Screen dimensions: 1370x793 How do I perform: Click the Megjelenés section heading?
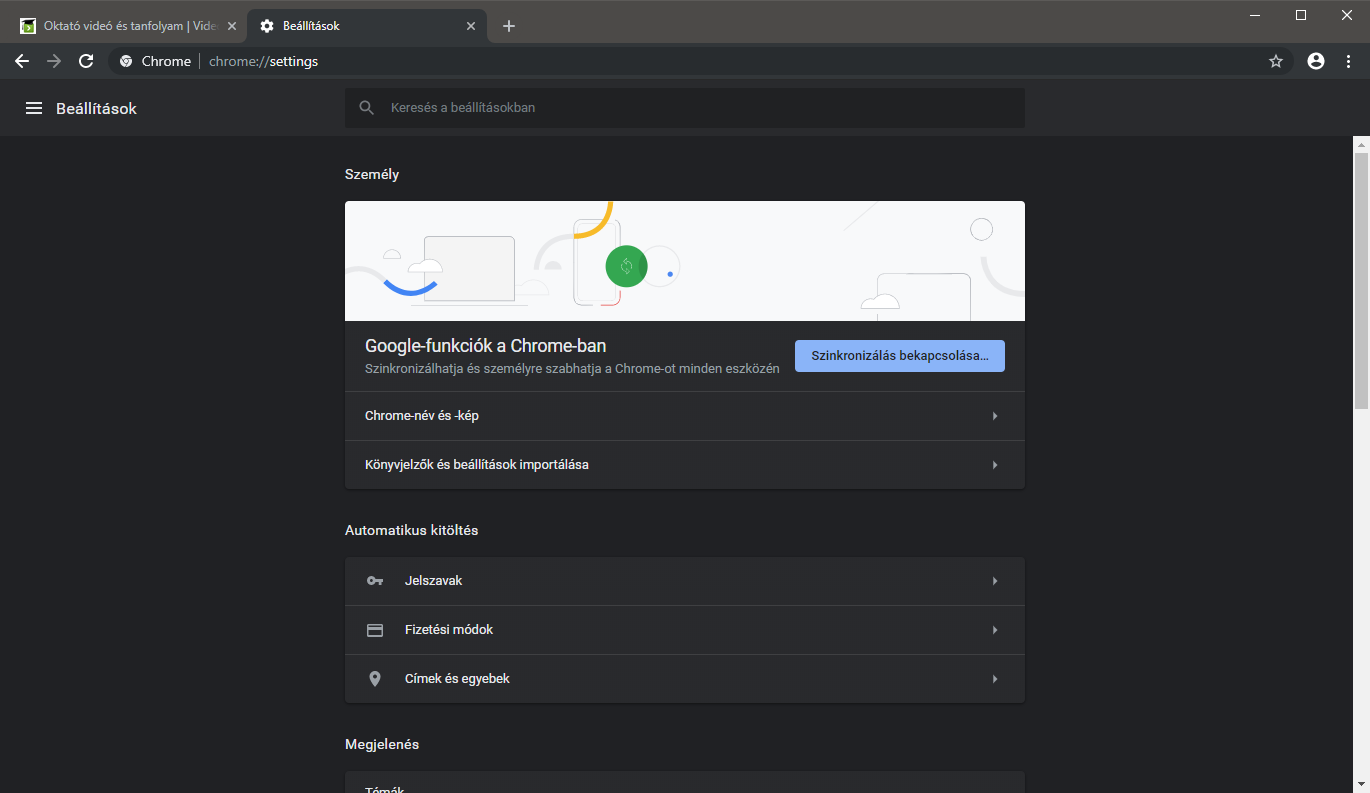point(382,745)
